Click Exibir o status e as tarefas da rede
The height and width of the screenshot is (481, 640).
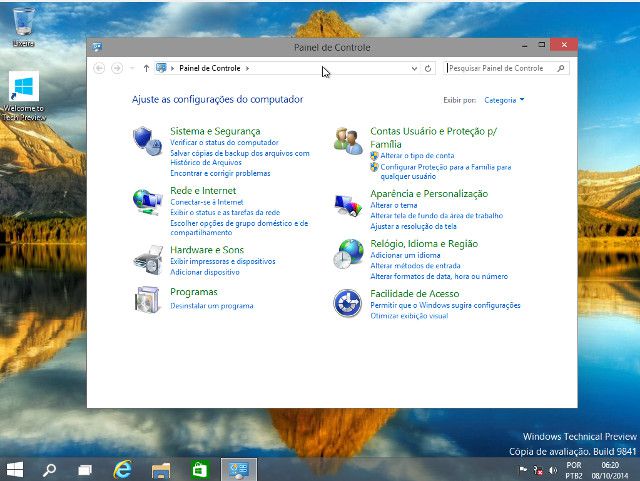click(225, 212)
